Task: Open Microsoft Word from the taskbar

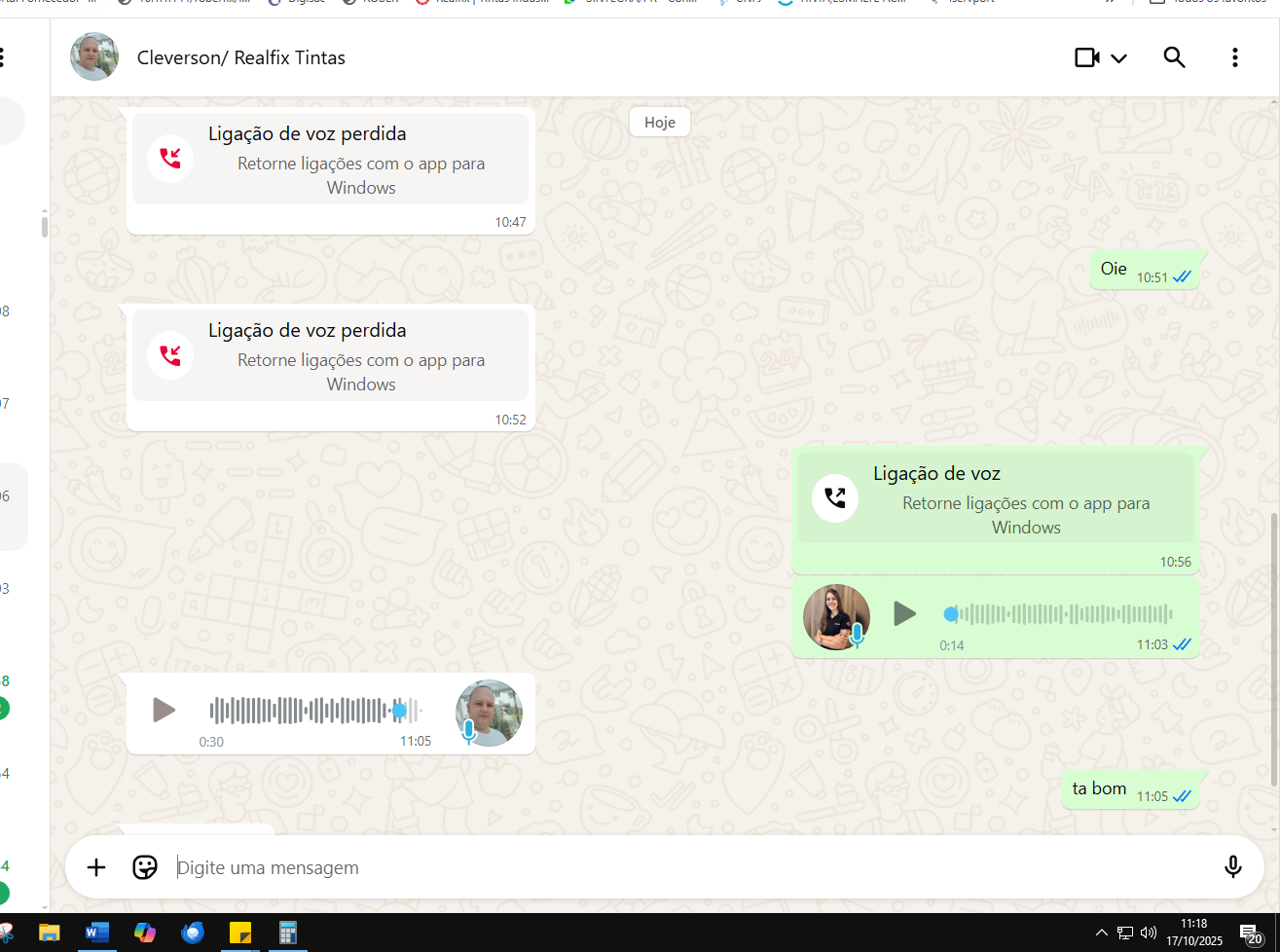Action: pos(96,933)
